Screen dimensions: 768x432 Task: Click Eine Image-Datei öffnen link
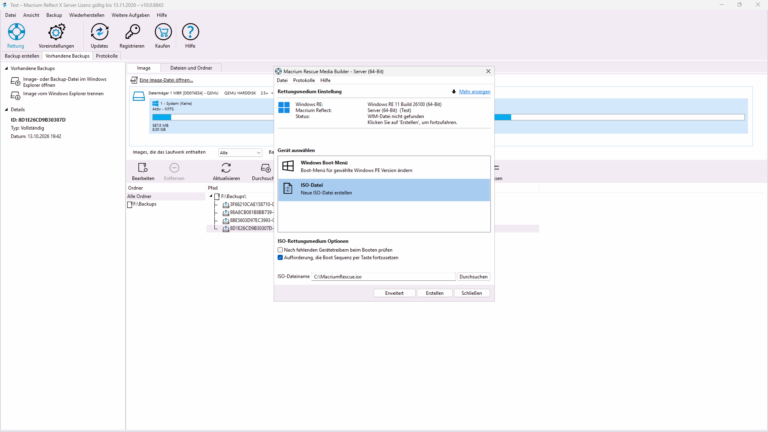pyautogui.click(x=166, y=80)
